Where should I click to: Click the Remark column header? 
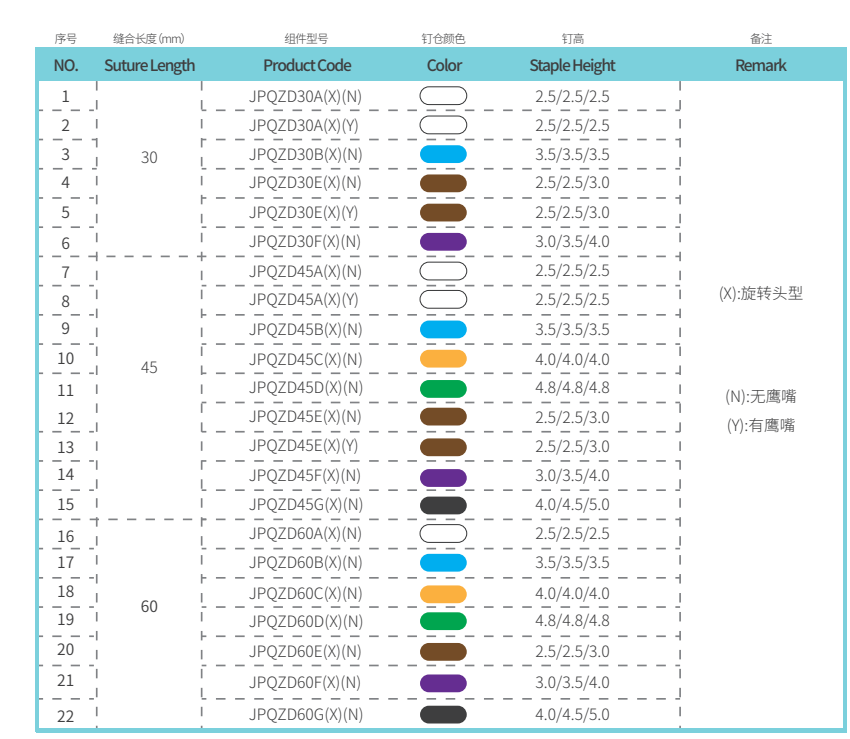pyautogui.click(x=760, y=65)
